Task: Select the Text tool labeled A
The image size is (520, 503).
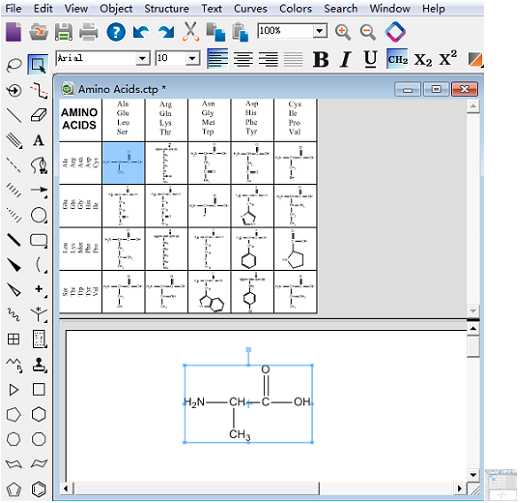Action: coord(38,140)
